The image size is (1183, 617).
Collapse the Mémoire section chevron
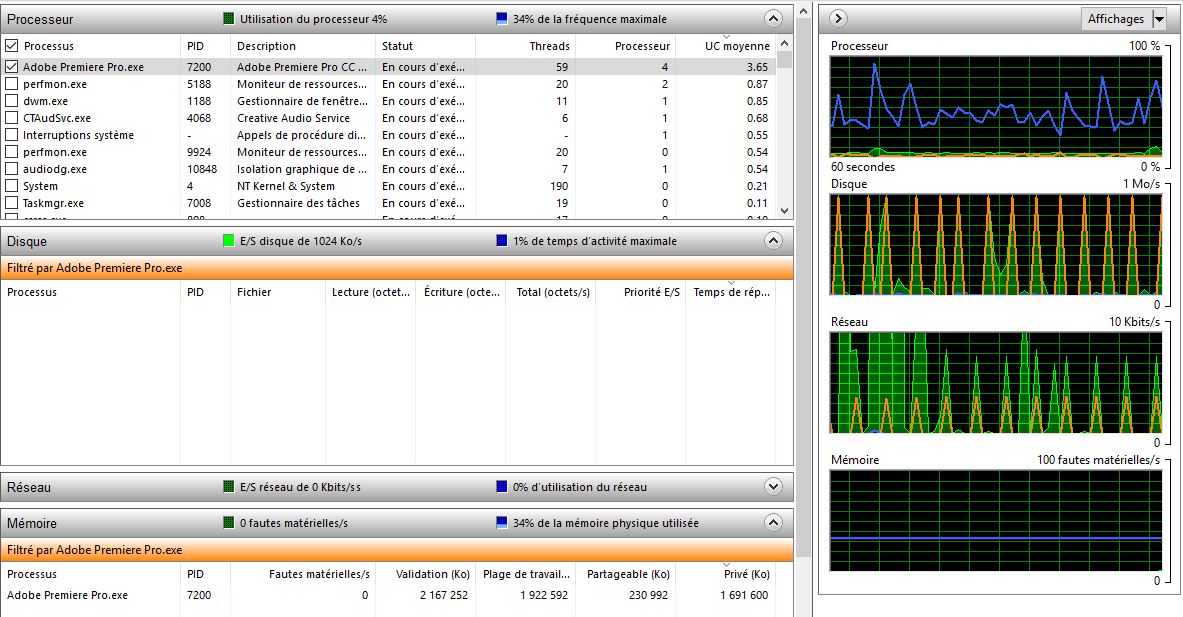point(772,523)
